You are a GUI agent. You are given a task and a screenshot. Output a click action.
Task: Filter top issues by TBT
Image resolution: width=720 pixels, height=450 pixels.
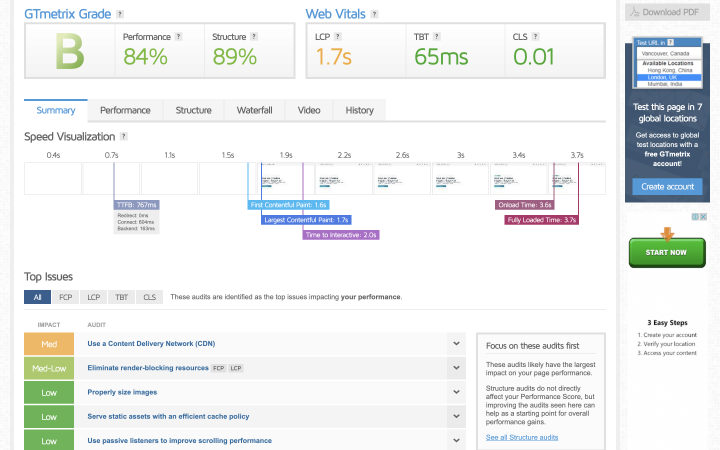[x=122, y=297]
